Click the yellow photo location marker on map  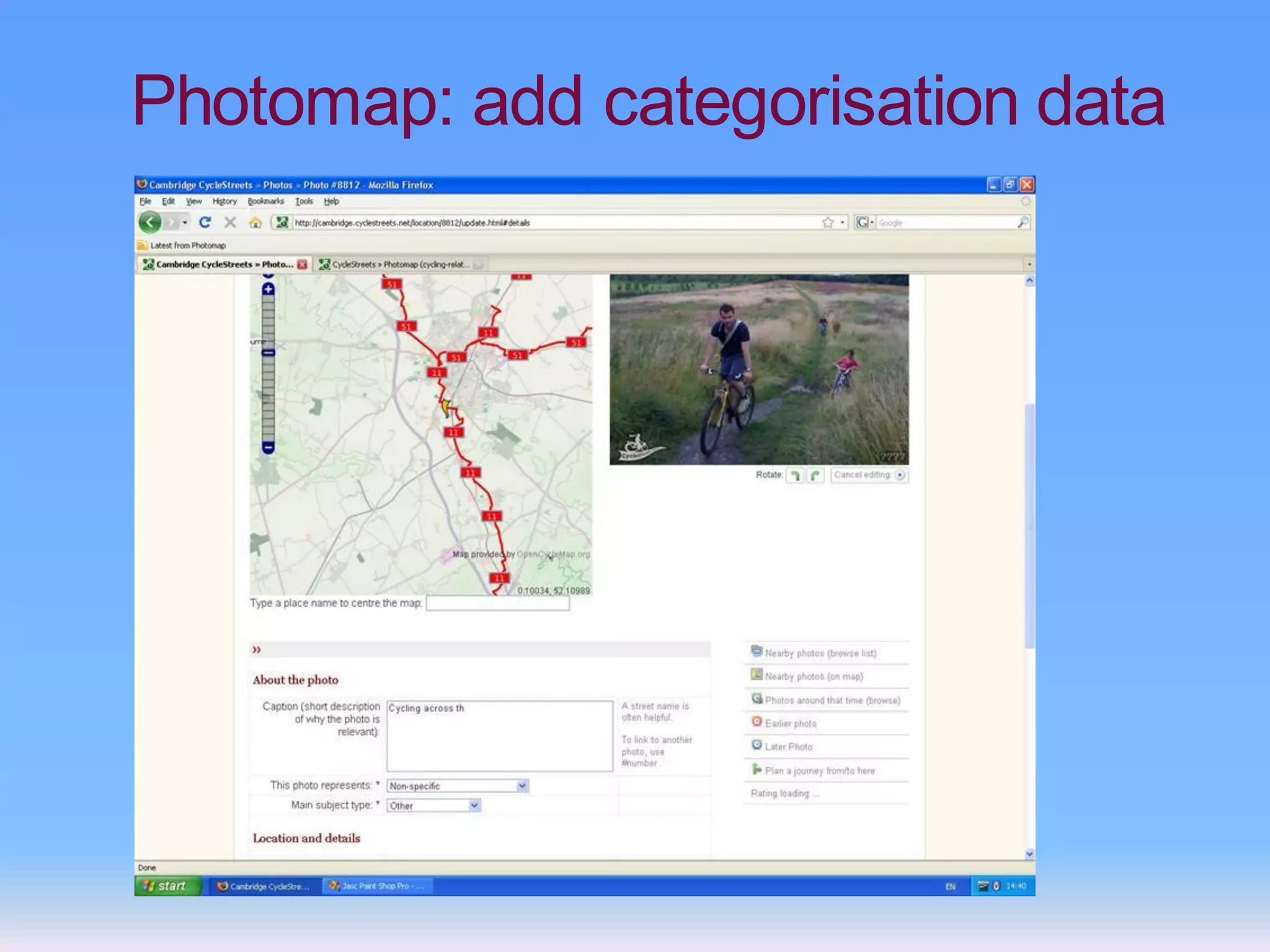coord(445,407)
